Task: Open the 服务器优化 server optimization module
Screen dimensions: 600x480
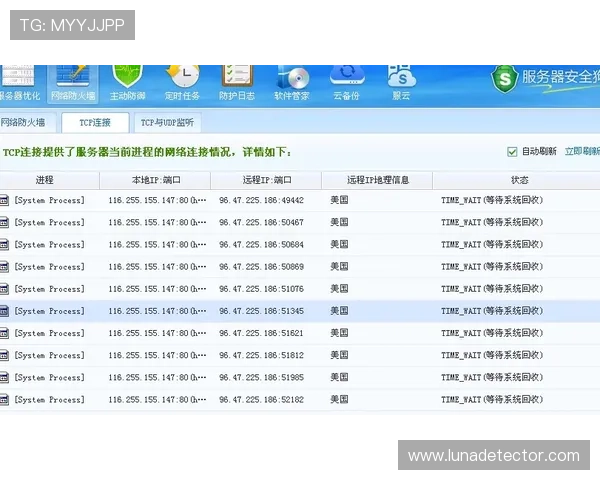Action: pos(18,83)
